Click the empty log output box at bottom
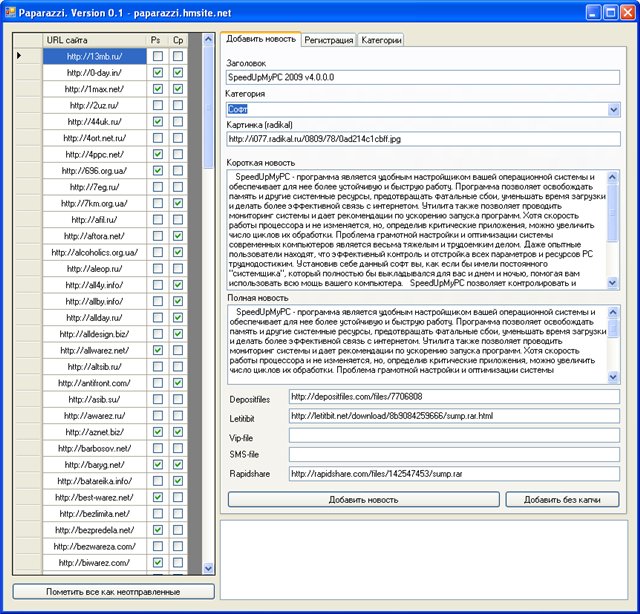Screen dimensions: 640x614 [424, 559]
